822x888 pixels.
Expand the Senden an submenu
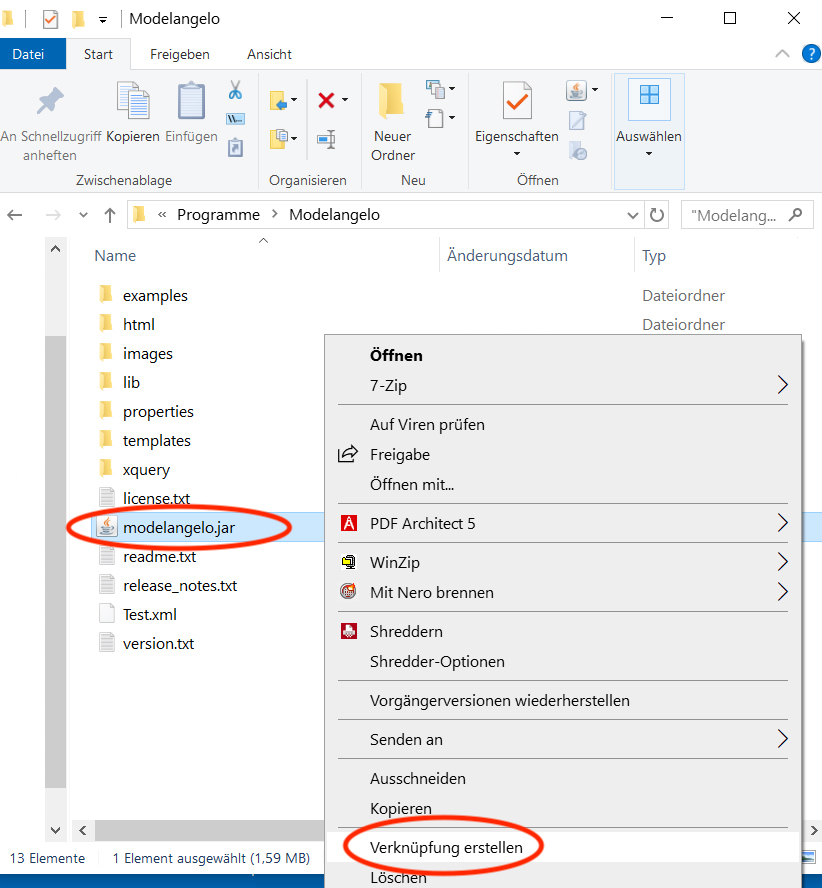click(x=782, y=739)
